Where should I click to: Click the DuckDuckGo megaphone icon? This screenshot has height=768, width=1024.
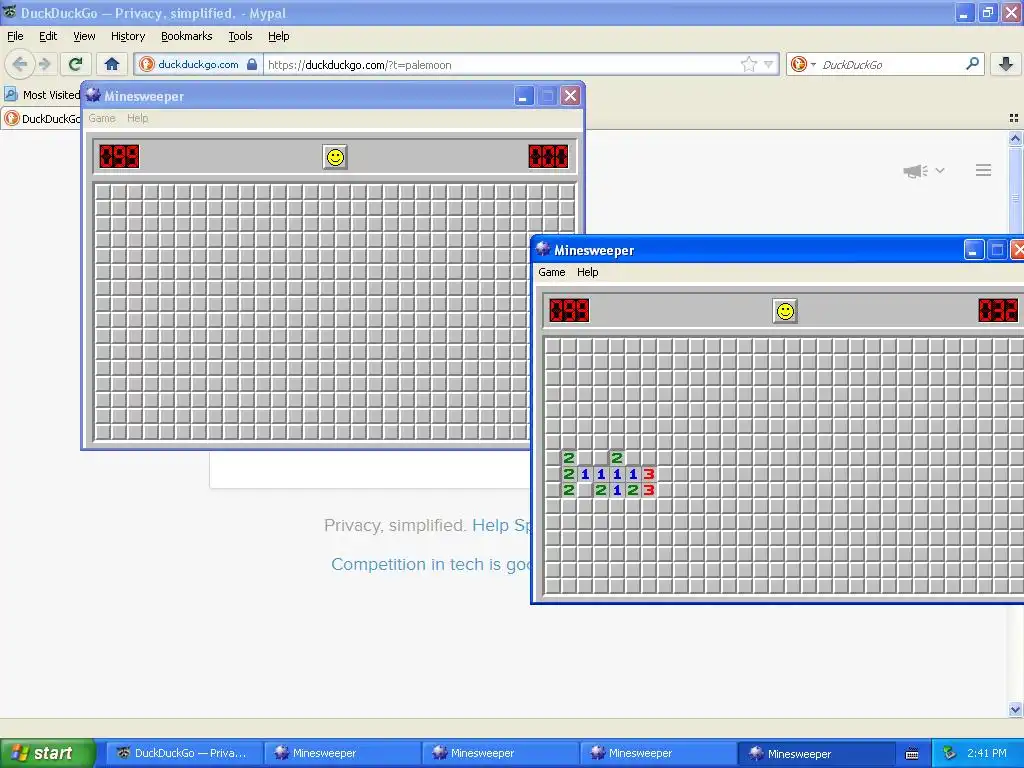pos(915,170)
